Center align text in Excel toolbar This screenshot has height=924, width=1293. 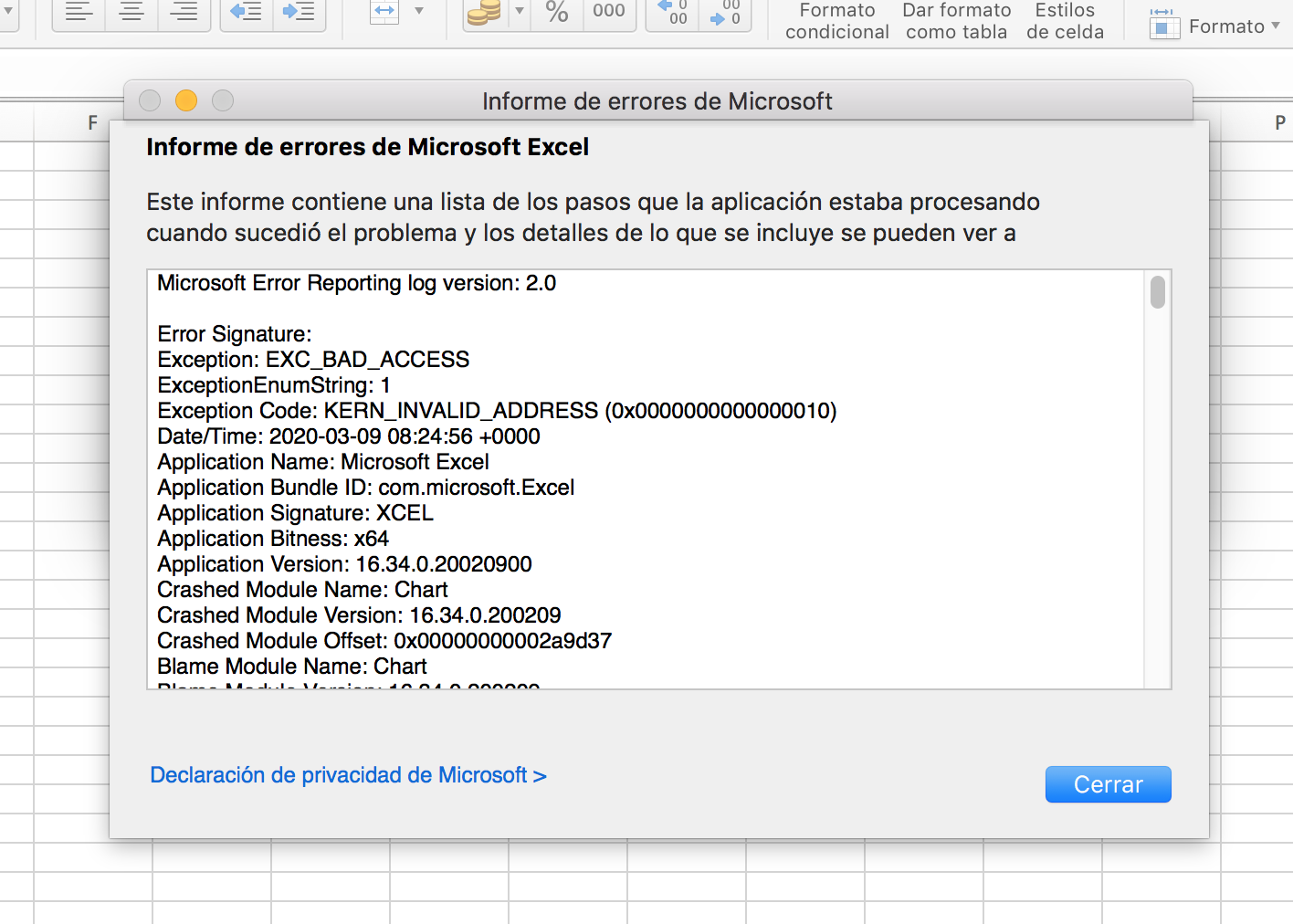coord(132,13)
